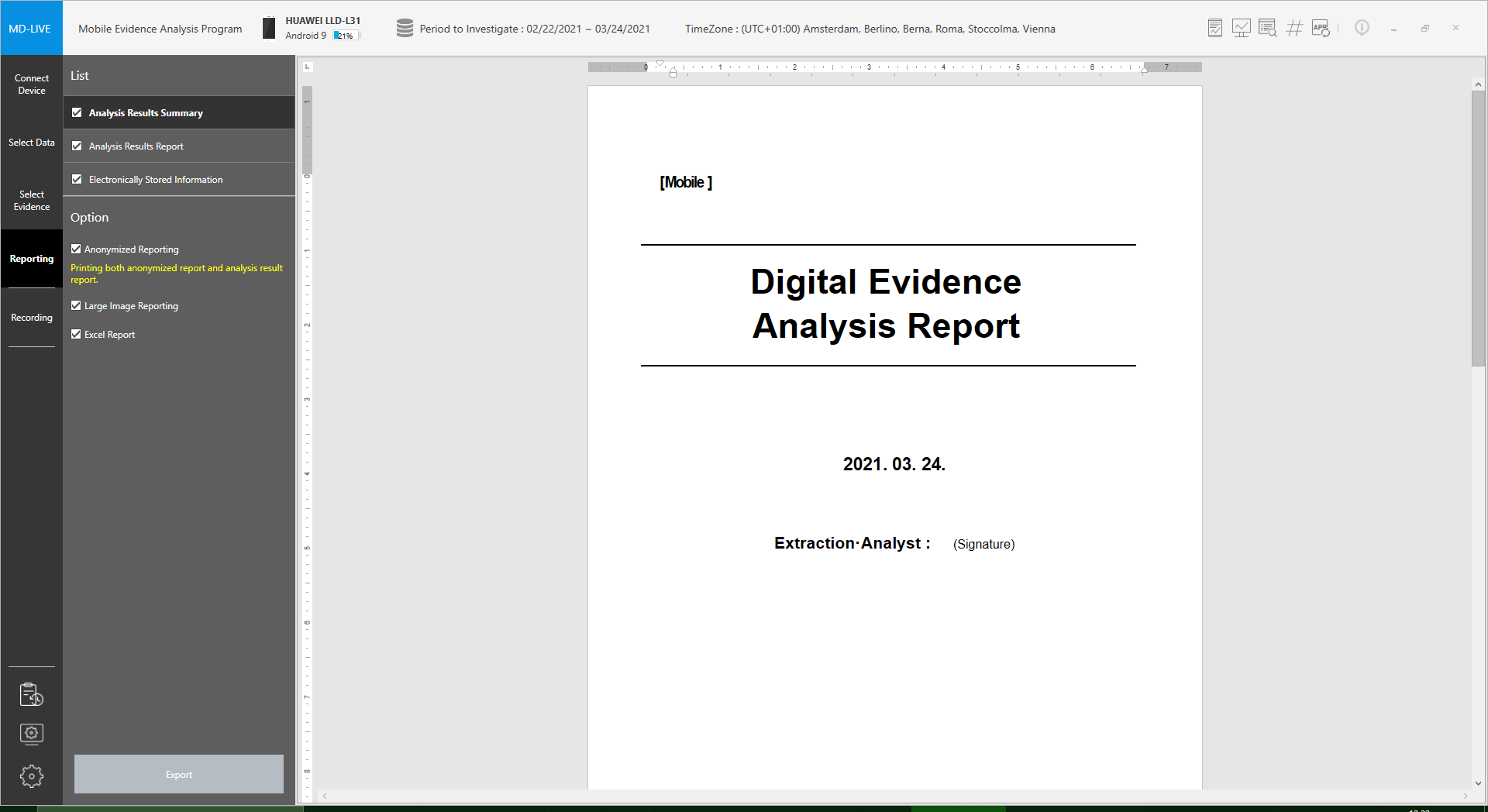Image resolution: width=1488 pixels, height=812 pixels.
Task: Open the Recording step
Action: [x=31, y=318]
